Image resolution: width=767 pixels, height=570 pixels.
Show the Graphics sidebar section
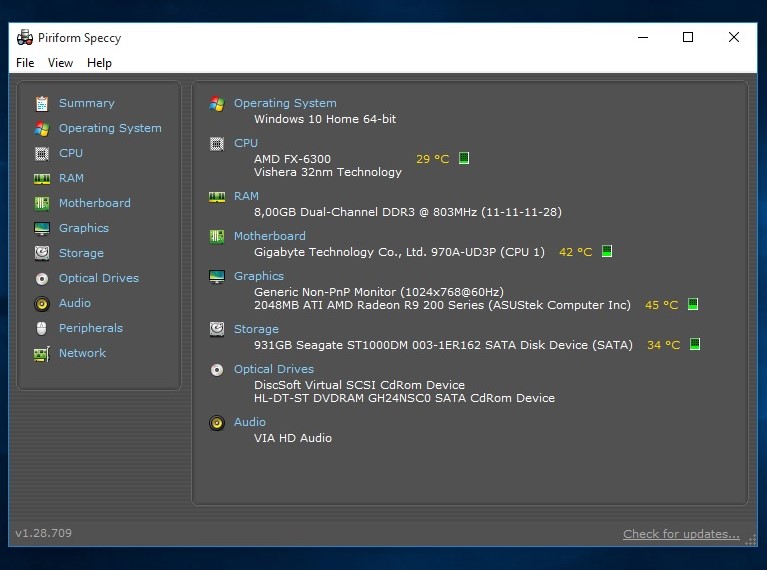pos(84,228)
